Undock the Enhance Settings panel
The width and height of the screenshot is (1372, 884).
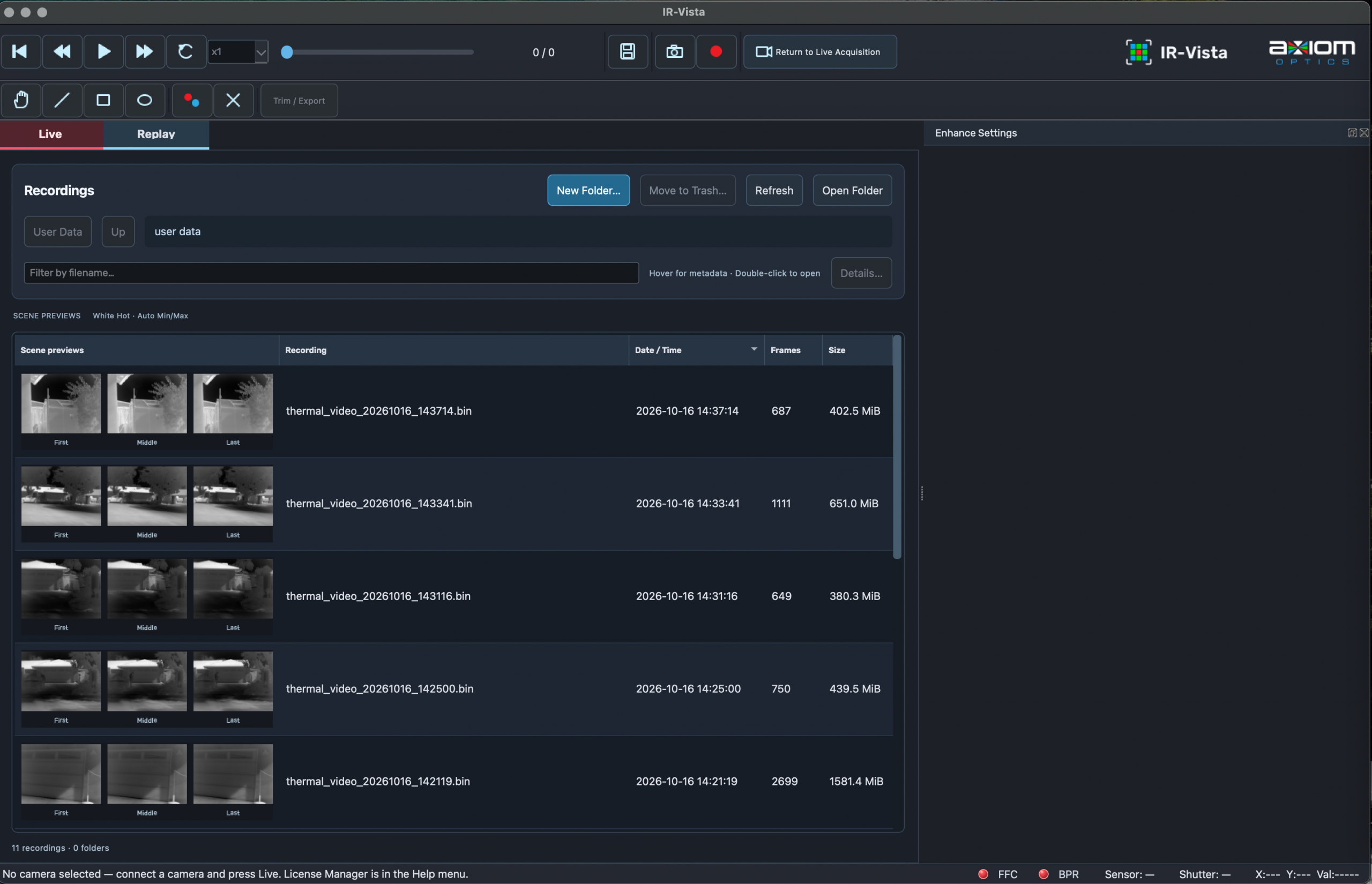[1352, 133]
